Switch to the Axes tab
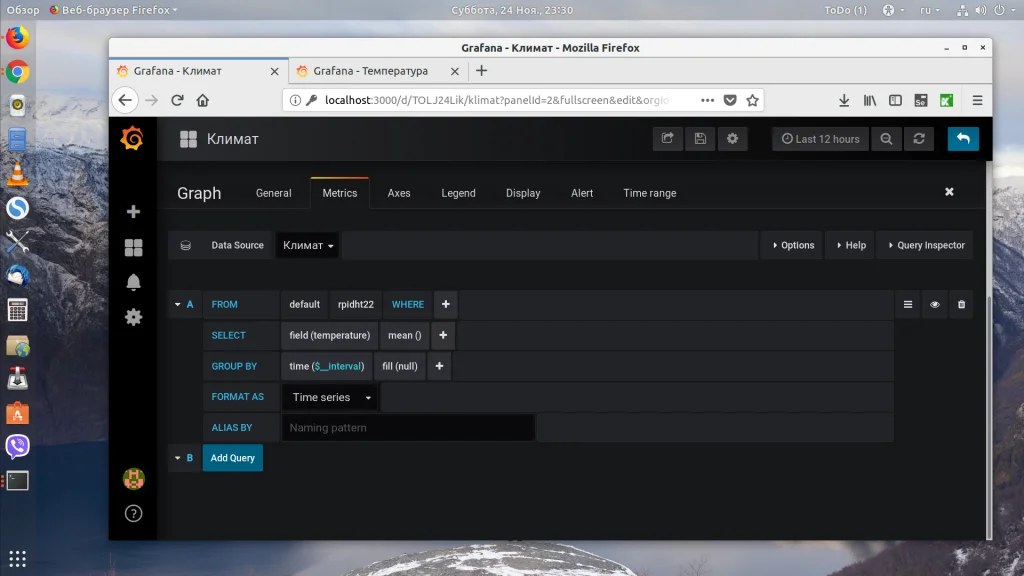 tap(399, 193)
